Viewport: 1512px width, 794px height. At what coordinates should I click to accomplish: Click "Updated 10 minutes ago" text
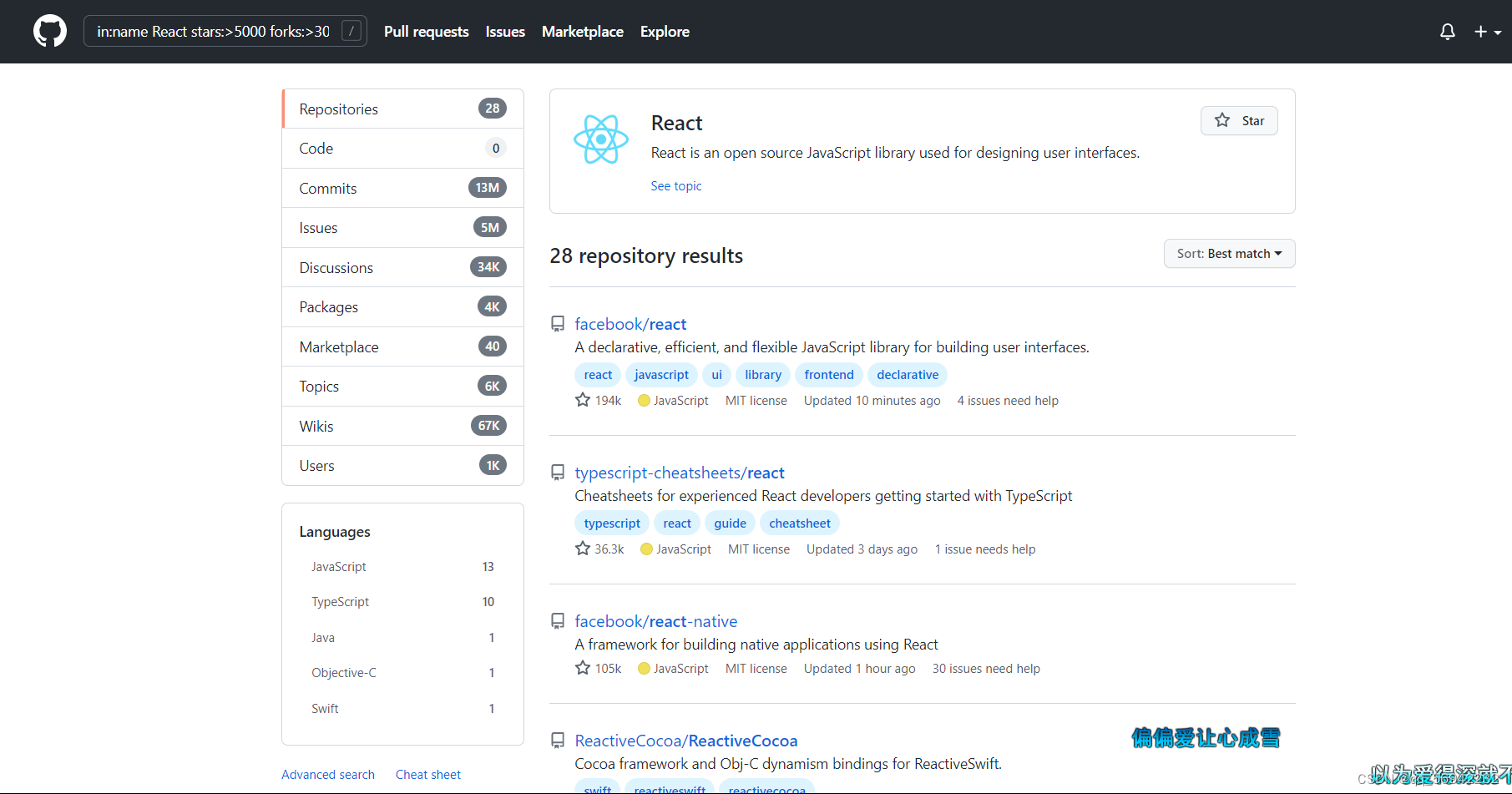(872, 401)
